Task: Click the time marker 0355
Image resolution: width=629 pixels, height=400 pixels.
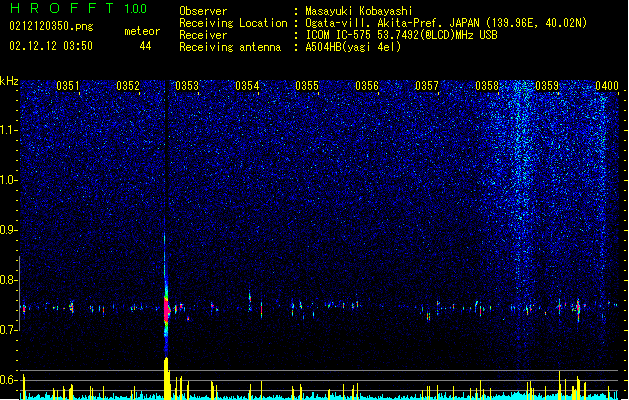Action: click(x=307, y=86)
